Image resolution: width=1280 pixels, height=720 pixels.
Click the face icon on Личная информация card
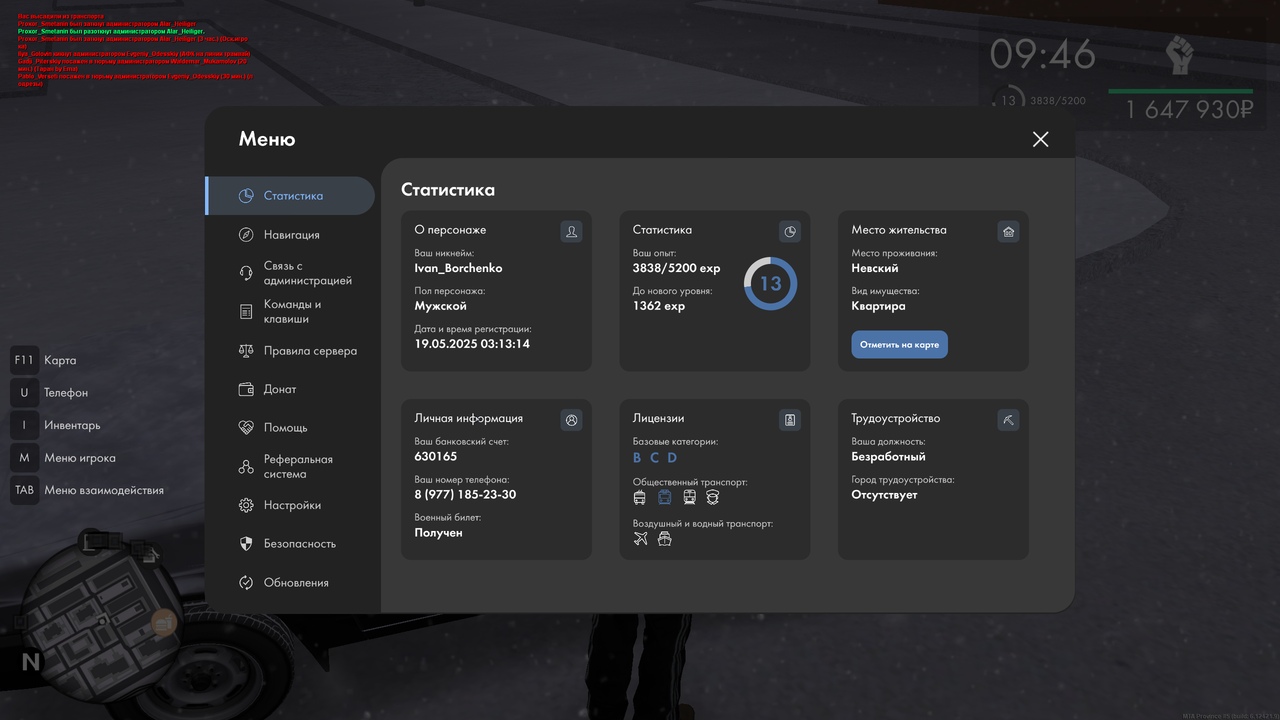coord(571,420)
